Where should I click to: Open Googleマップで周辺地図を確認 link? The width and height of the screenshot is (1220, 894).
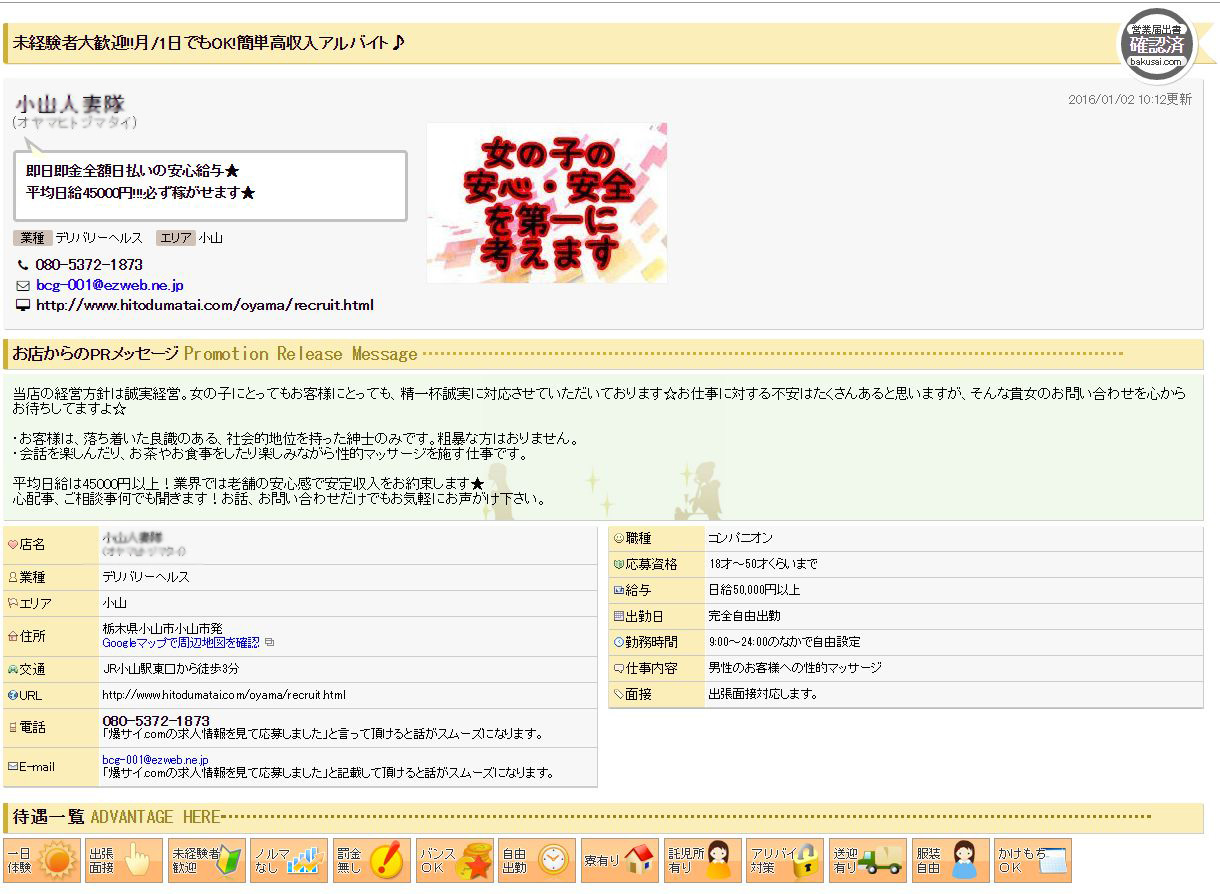pos(181,642)
